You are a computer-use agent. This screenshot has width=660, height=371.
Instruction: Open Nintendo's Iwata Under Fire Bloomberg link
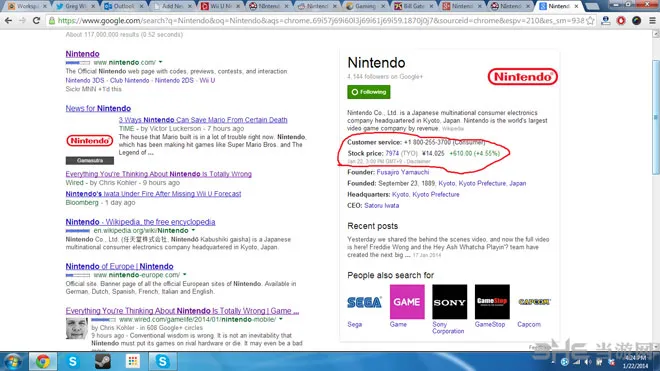[x=153, y=194]
